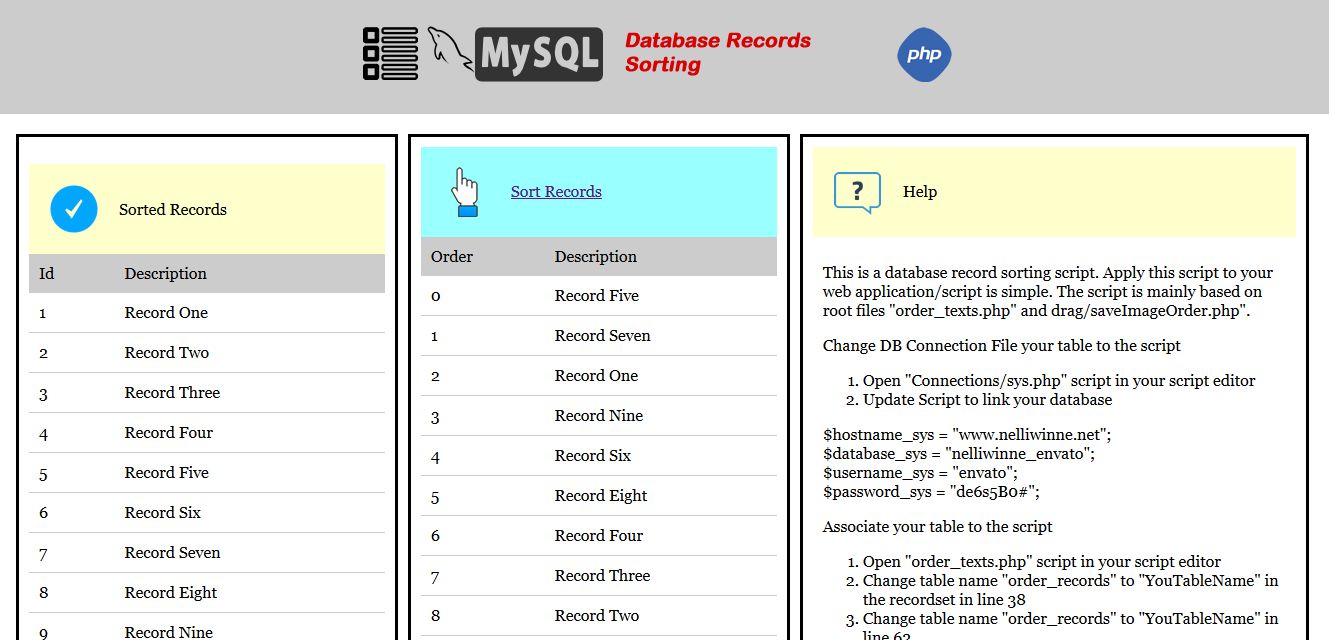
Task: Click Record Three at order 7
Action: pos(602,576)
